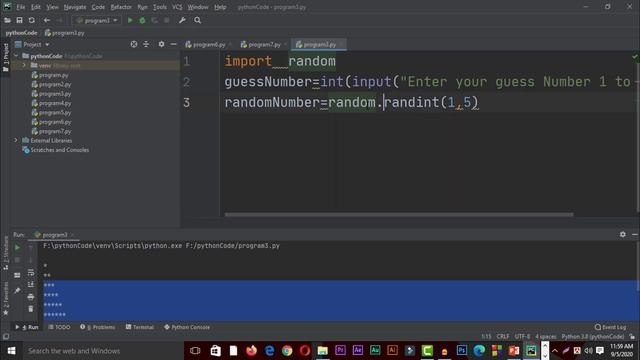
Task: Open Windows Start menu
Action: [11, 351]
